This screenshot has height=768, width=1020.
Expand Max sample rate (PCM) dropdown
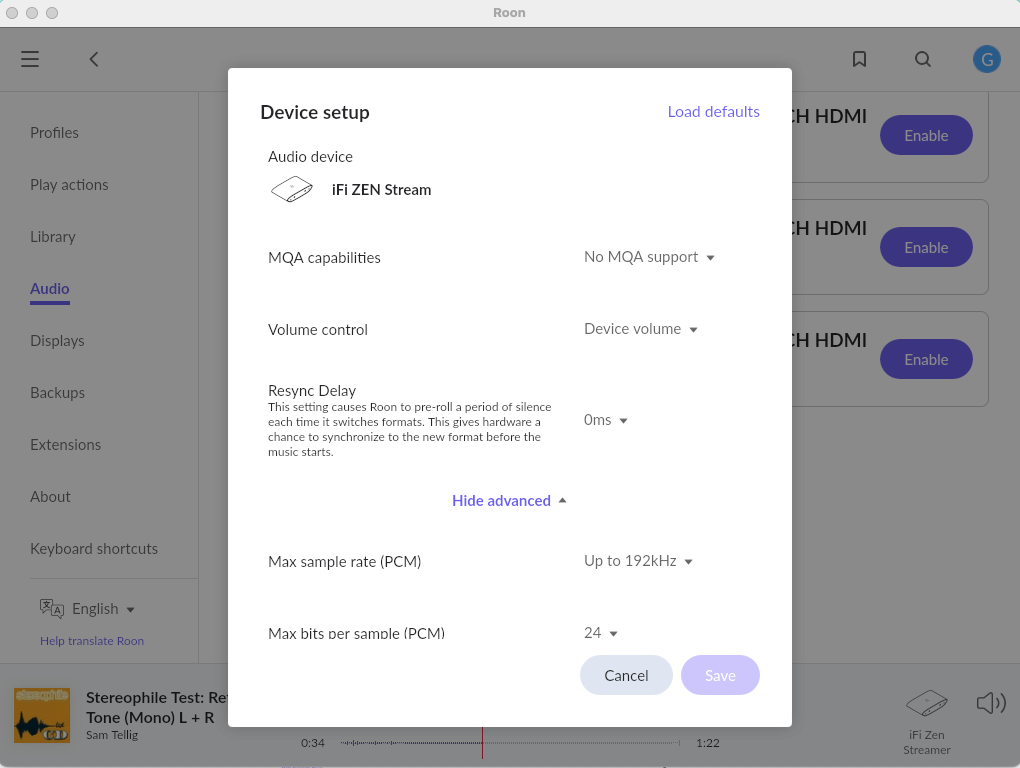[x=638, y=561]
